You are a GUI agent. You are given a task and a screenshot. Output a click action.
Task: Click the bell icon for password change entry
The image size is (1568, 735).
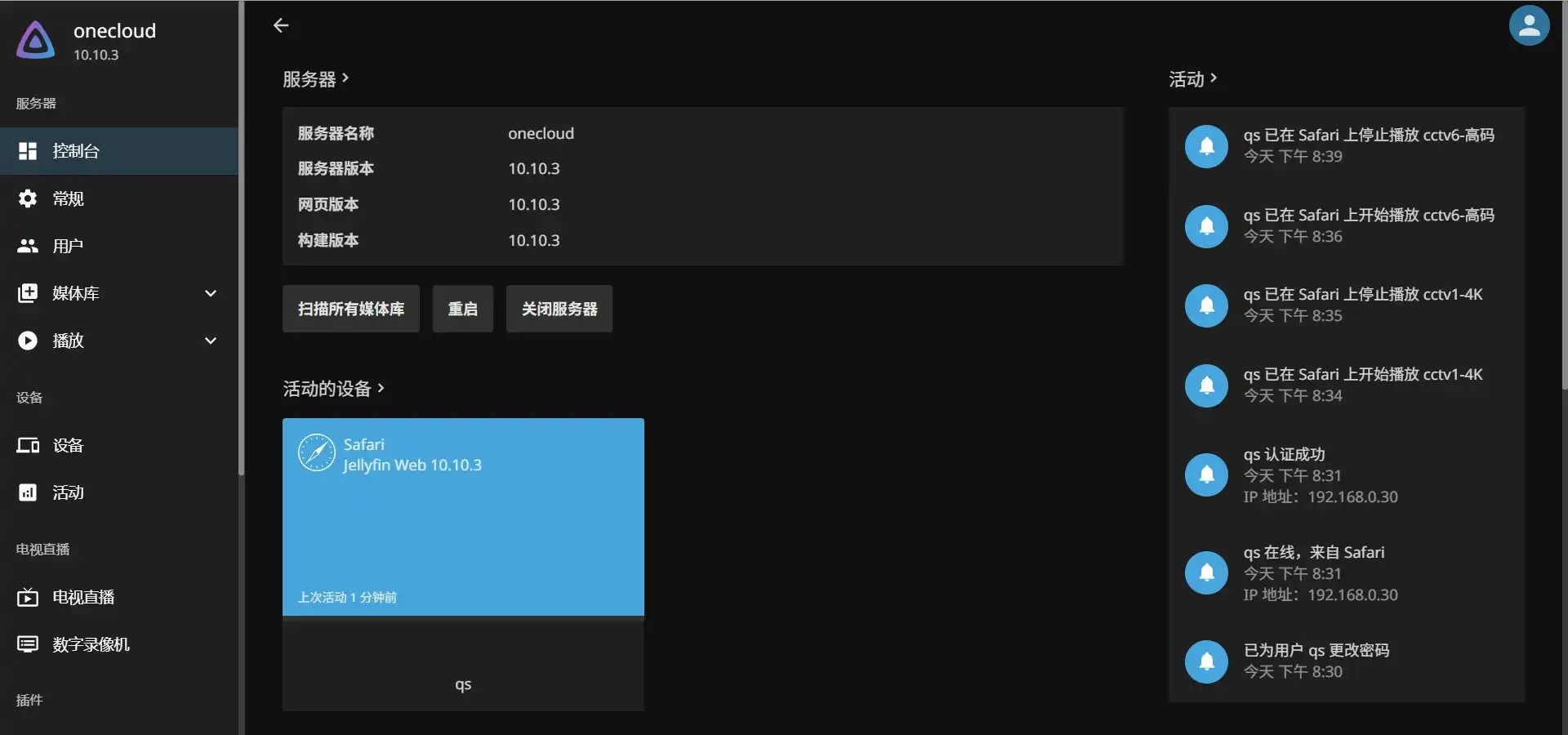click(x=1206, y=661)
